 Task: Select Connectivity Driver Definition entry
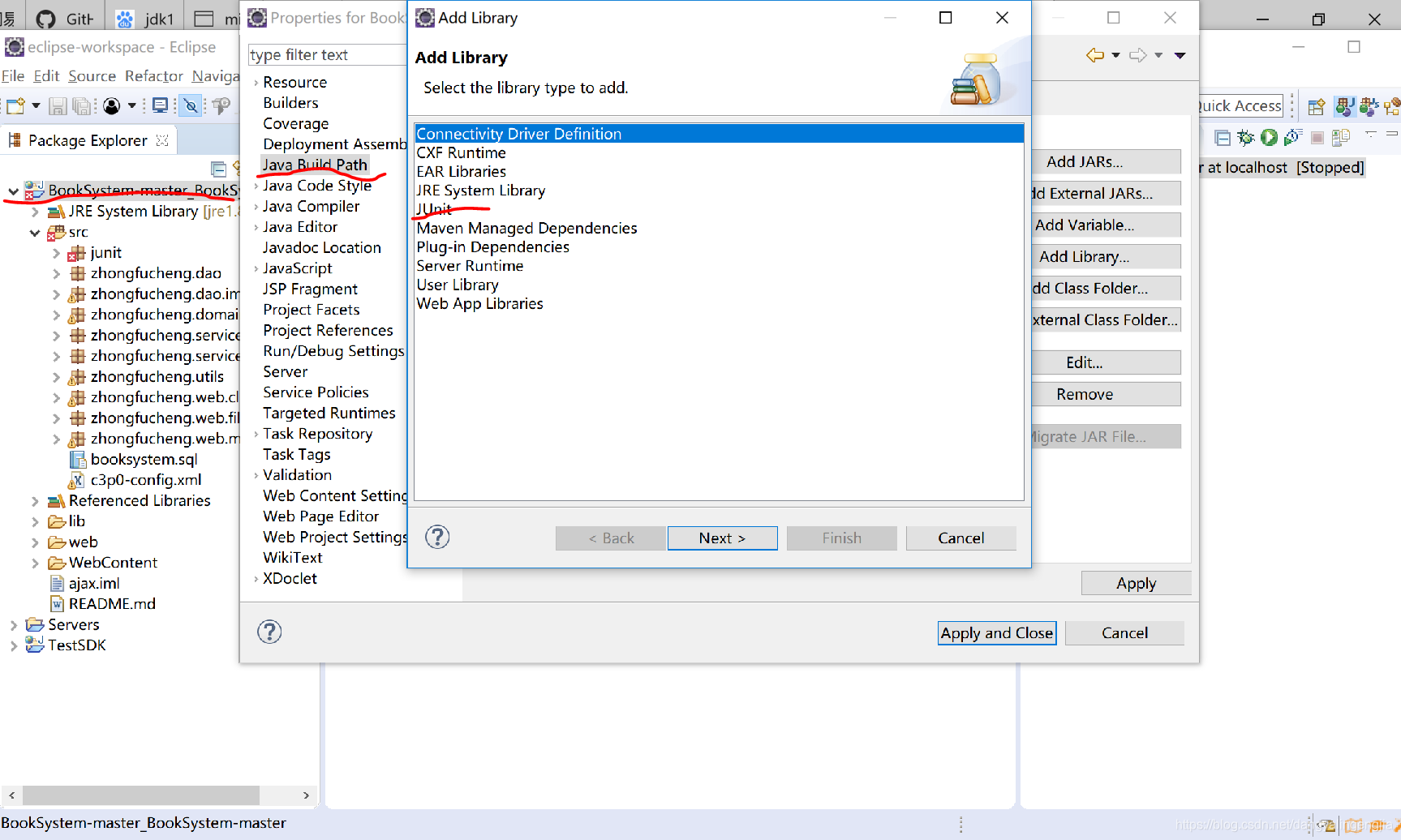(719, 134)
